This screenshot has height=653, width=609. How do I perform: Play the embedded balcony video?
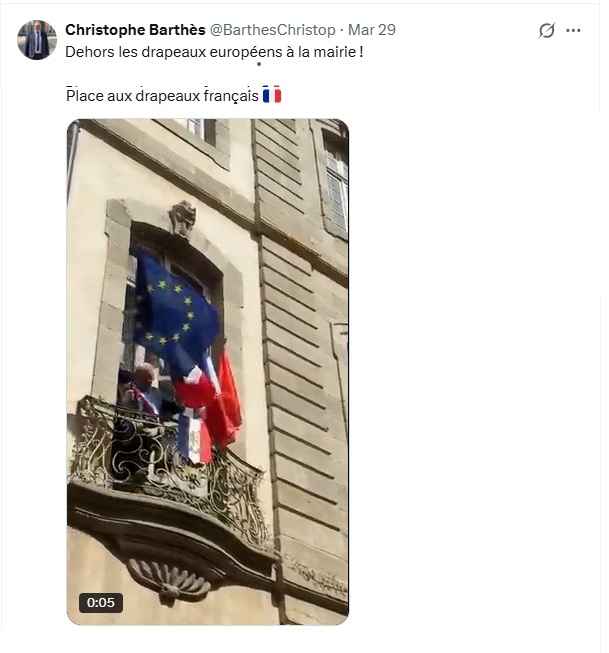pyautogui.click(x=207, y=372)
